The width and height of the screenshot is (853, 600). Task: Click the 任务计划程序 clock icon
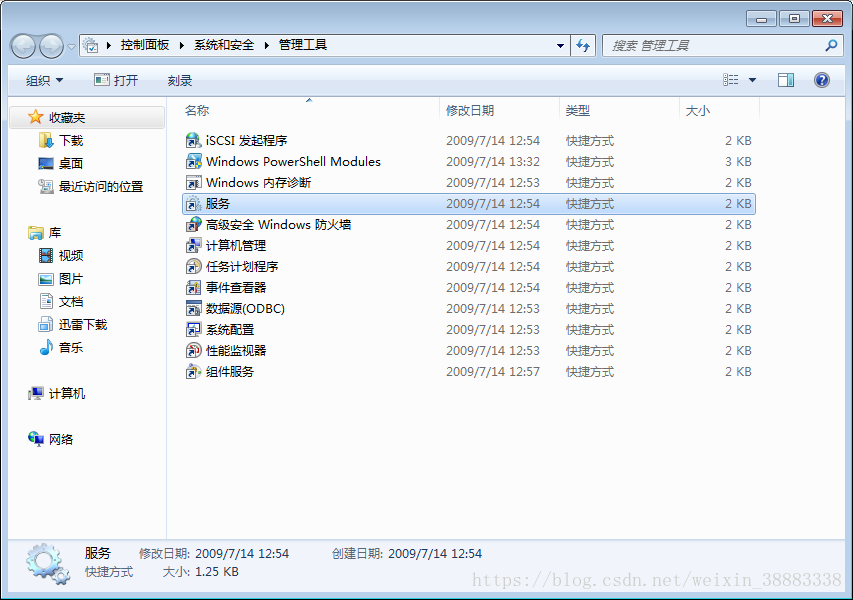193,267
